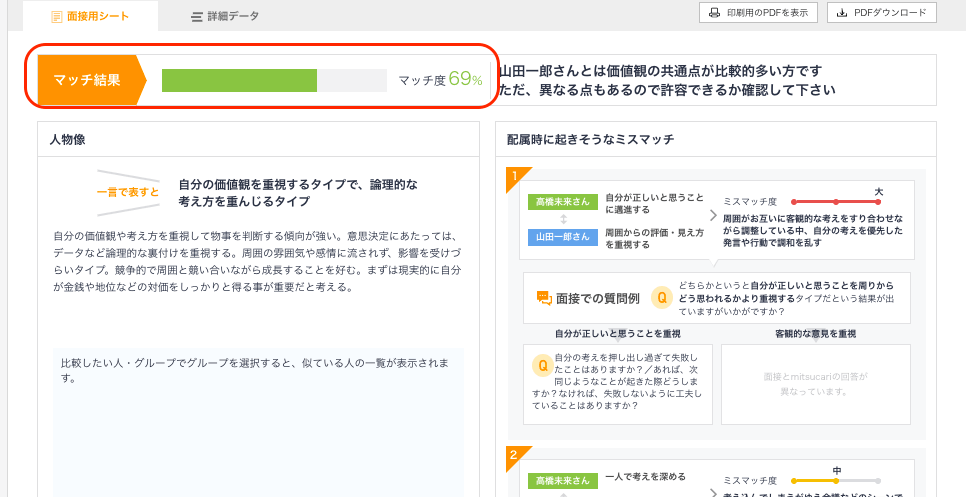Click the Q icon in 自分の考えを押し出し question box

[x=541, y=365]
